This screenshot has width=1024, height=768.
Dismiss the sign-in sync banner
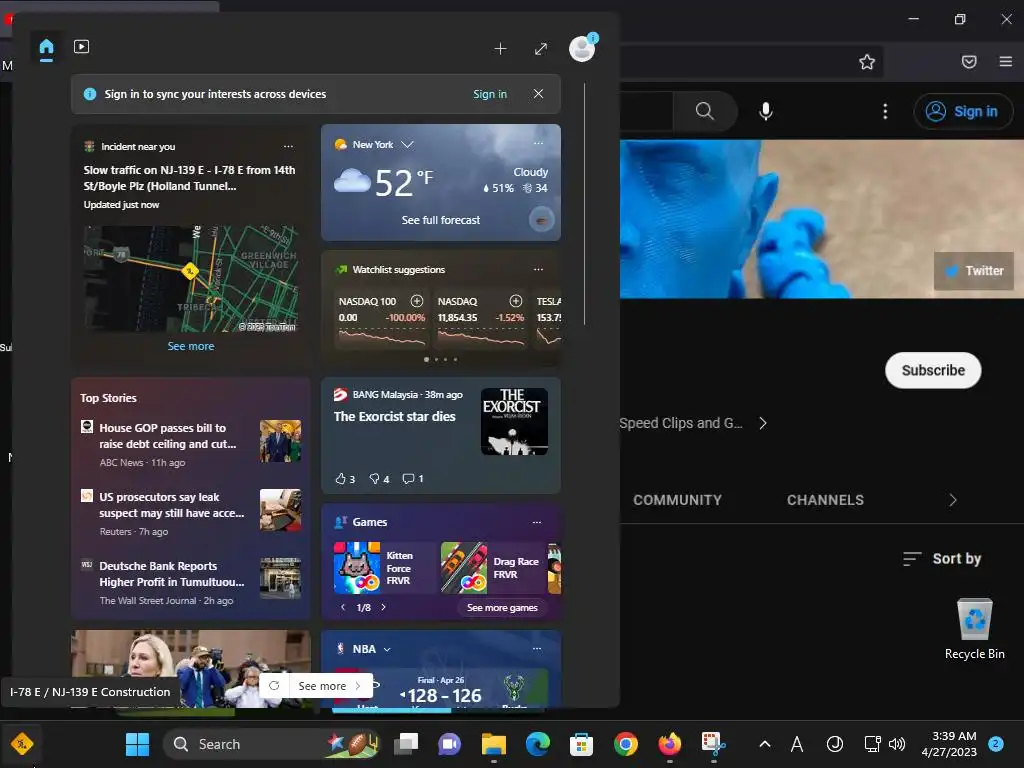[538, 93]
